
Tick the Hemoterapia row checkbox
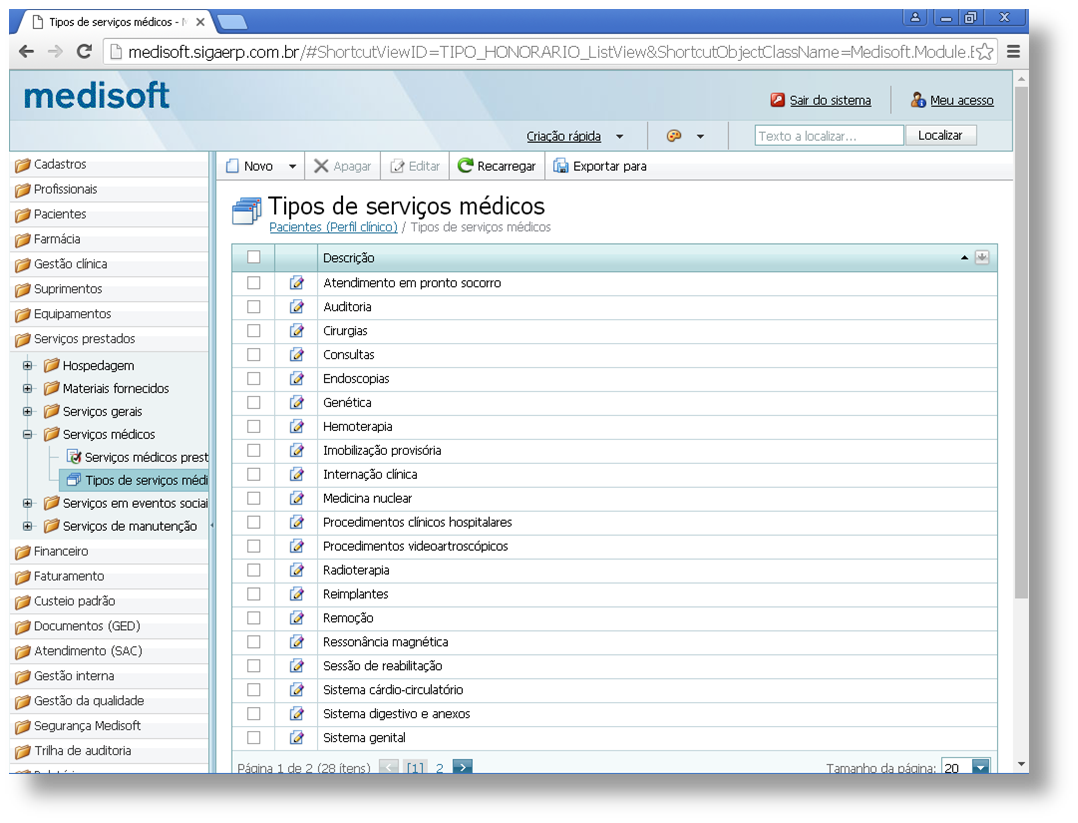[254, 426]
